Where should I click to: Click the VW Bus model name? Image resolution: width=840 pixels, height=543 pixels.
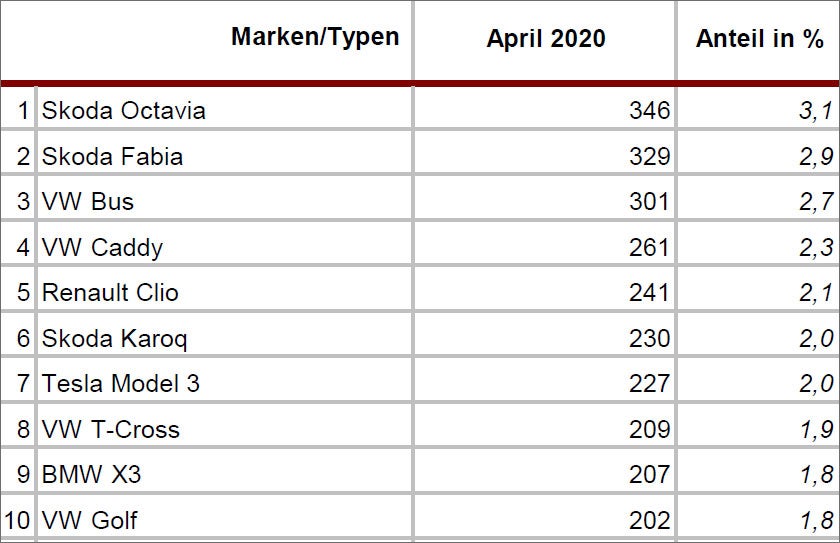[x=88, y=201]
